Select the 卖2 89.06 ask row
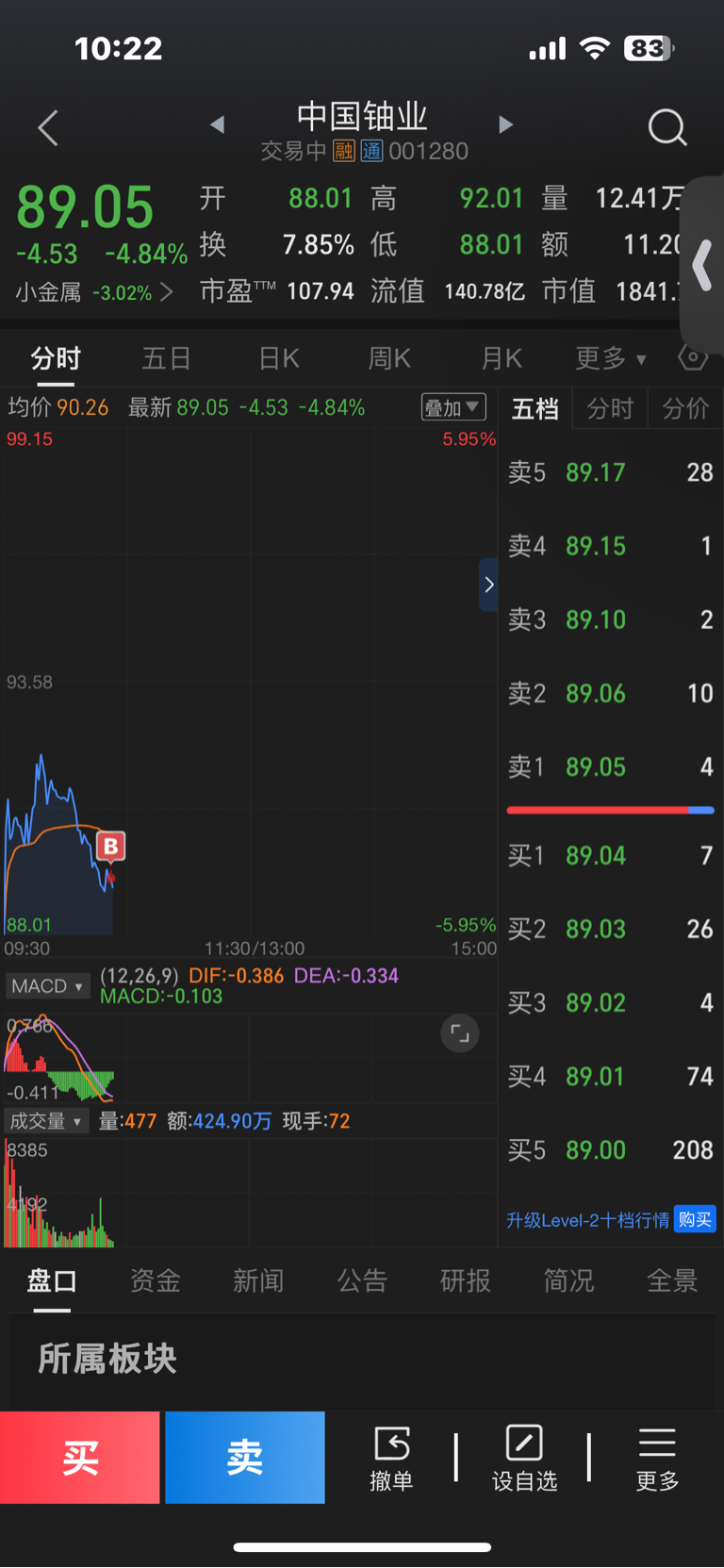This screenshot has width=724, height=1568. [610, 693]
